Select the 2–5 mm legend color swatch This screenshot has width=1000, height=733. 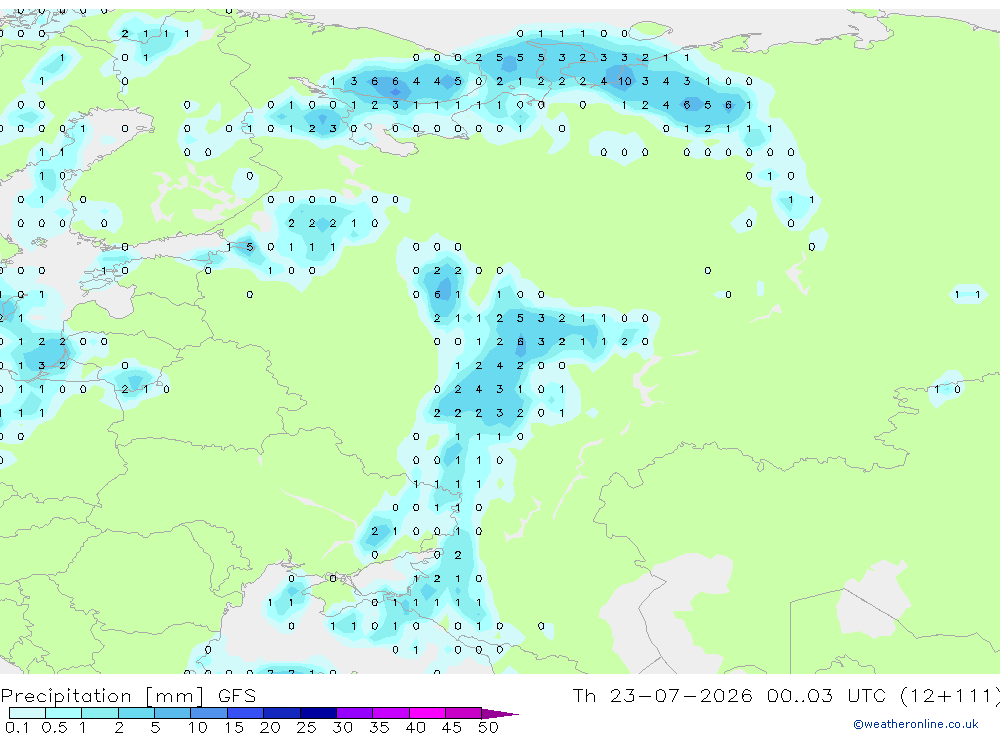pyautogui.click(x=136, y=713)
